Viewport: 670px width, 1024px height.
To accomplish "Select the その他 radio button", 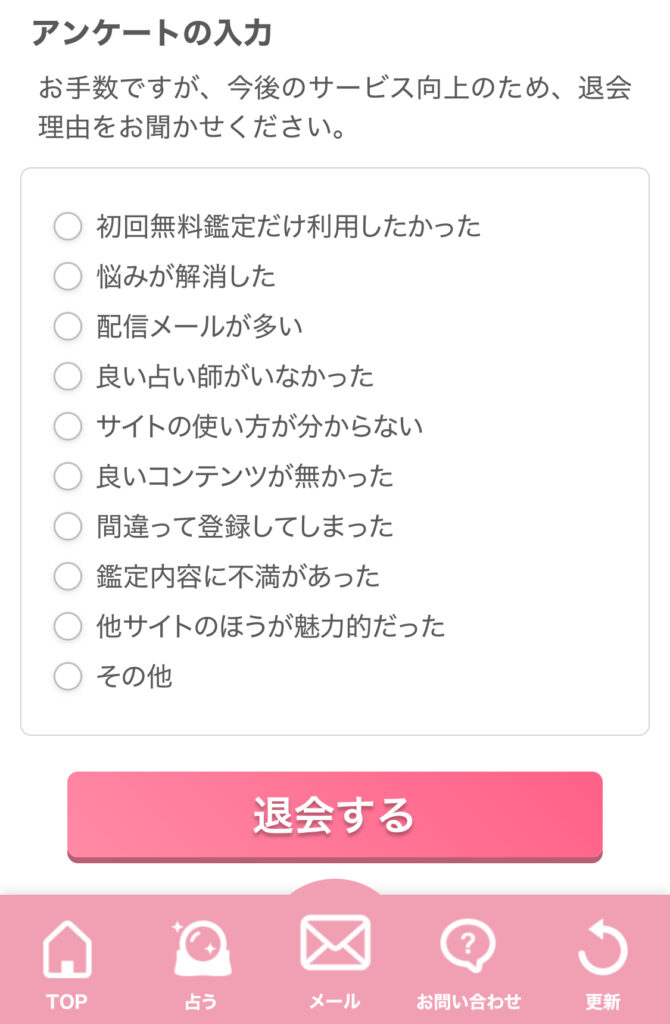I will (68, 676).
